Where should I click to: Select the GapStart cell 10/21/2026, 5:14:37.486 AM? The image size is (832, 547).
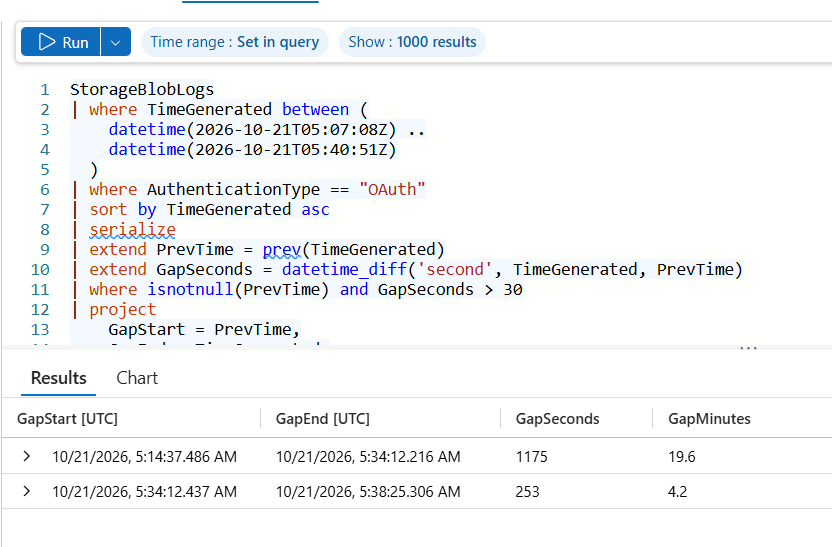(144, 456)
